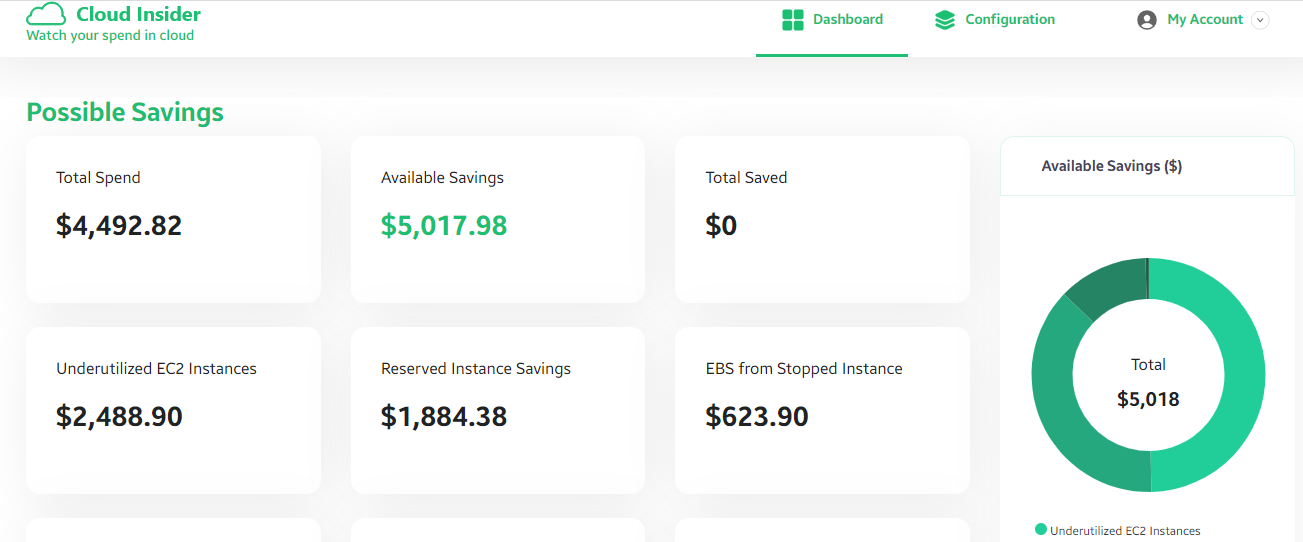Click the 'Watch your spend in cloud' tagline
The image size is (1303, 542).
click(x=110, y=36)
